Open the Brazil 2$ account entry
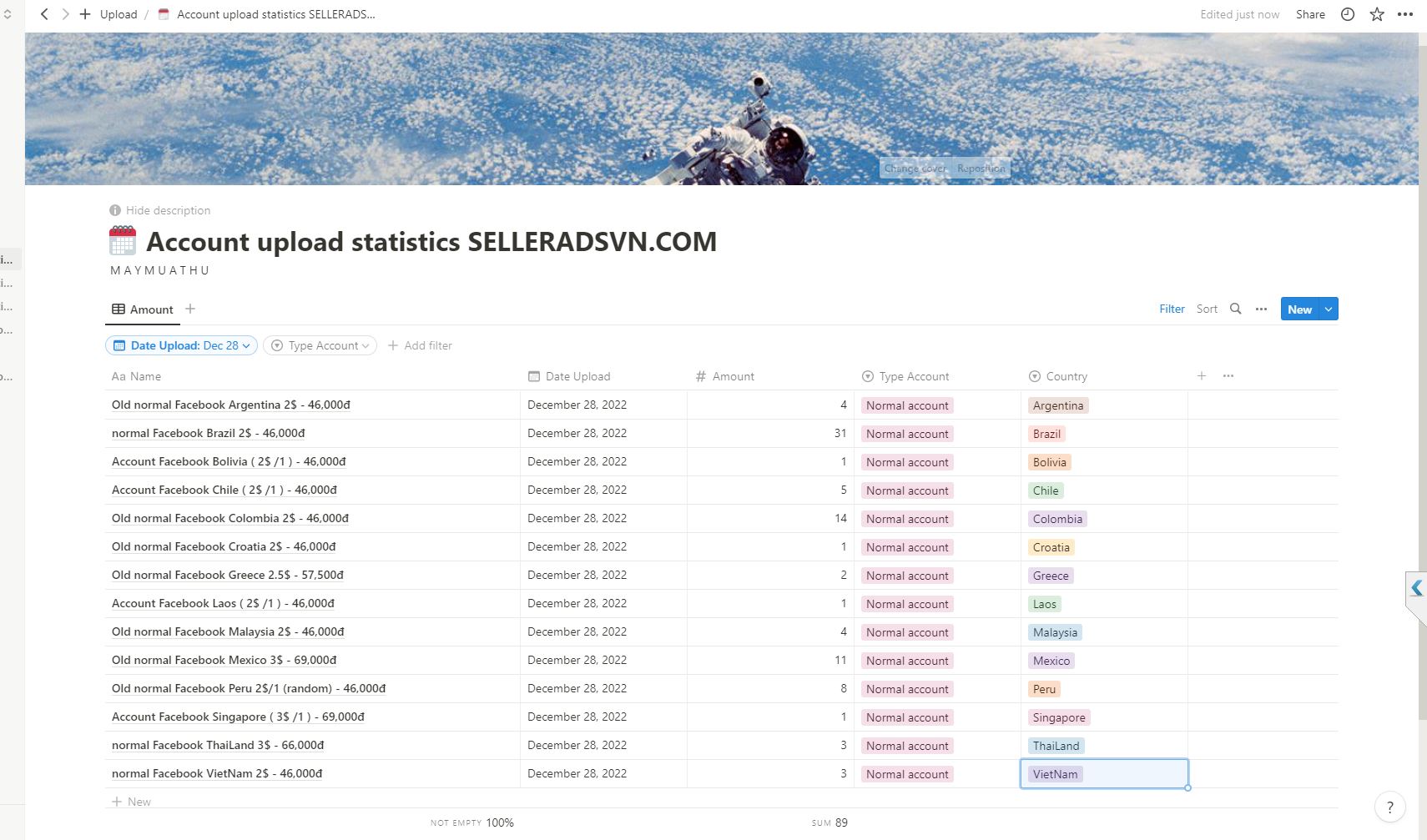The height and width of the screenshot is (840, 1427). coord(209,433)
